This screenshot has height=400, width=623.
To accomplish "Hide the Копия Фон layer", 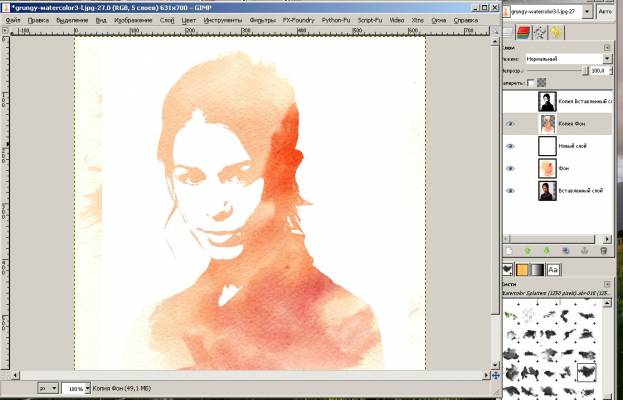I will 510,124.
